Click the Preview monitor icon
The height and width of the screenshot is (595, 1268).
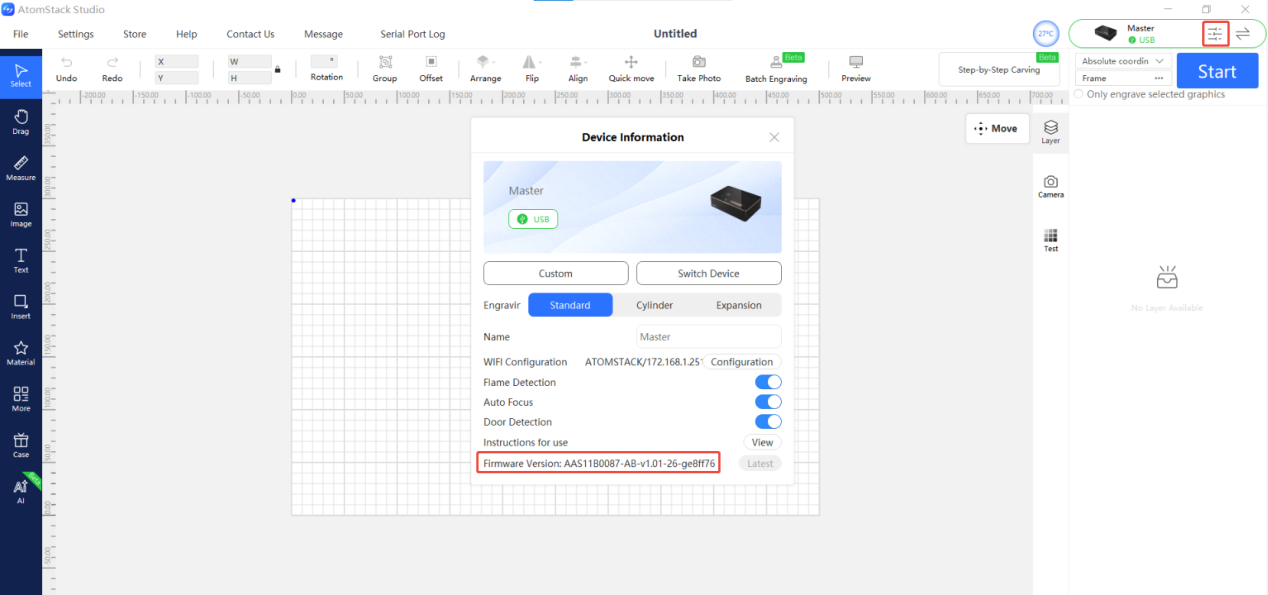(856, 62)
